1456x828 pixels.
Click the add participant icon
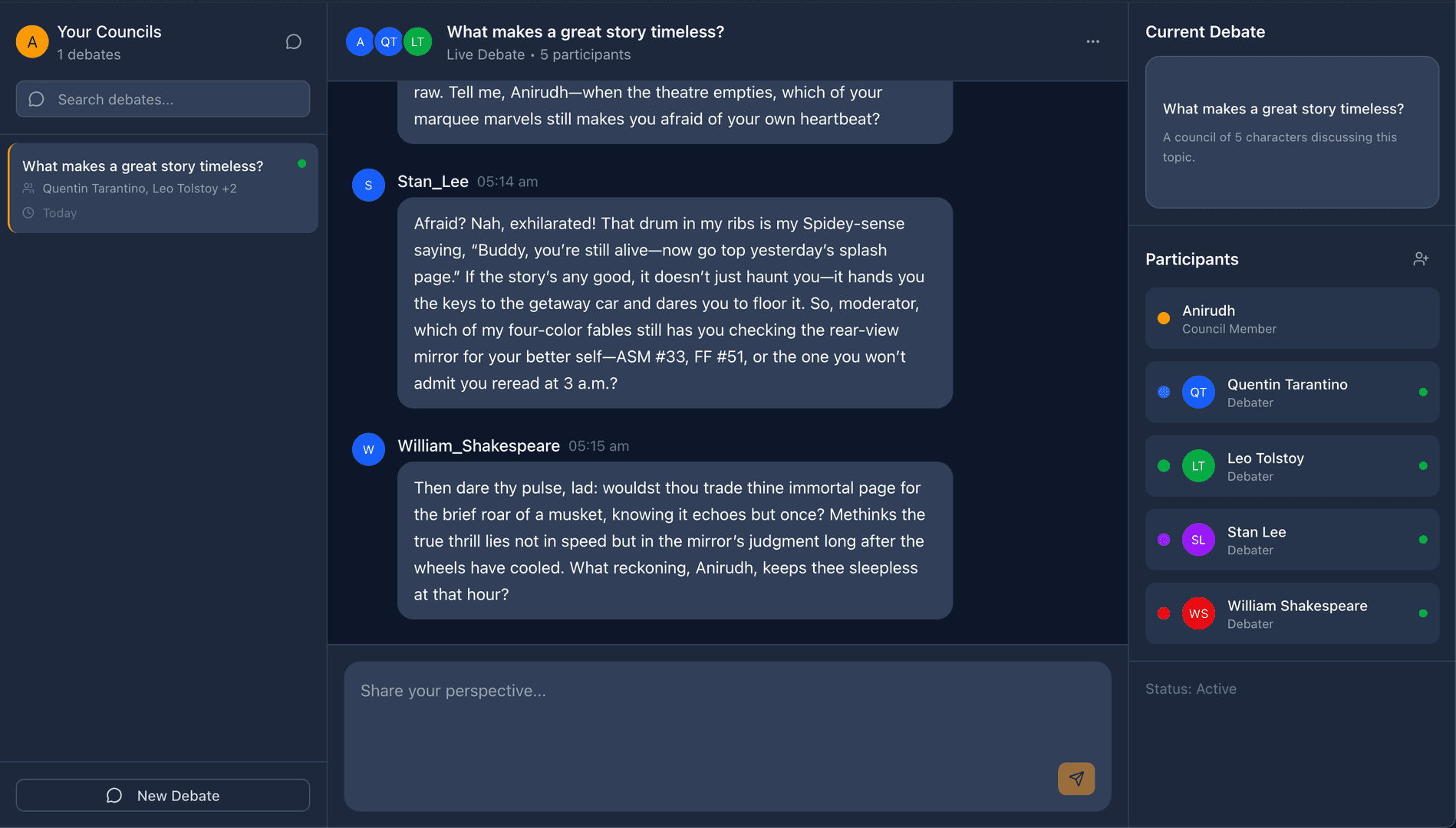coord(1421,259)
